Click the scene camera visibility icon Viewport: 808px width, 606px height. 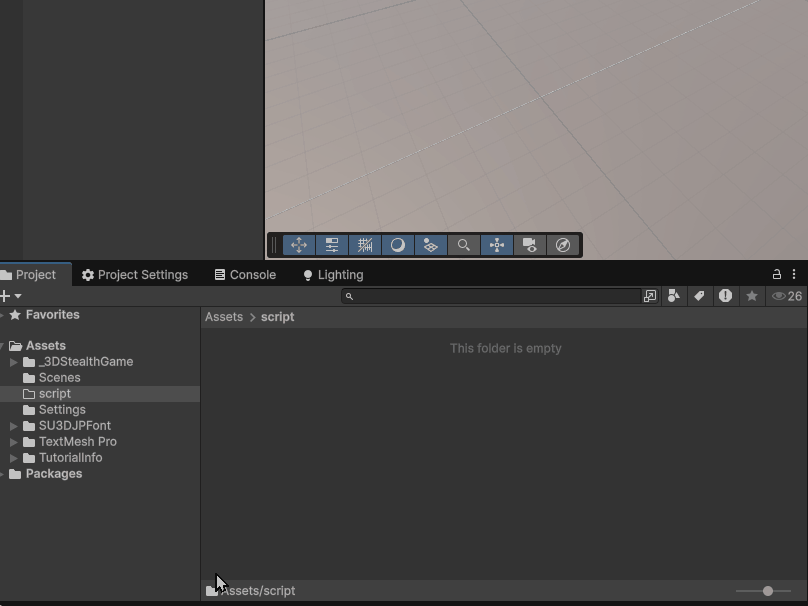(530, 245)
